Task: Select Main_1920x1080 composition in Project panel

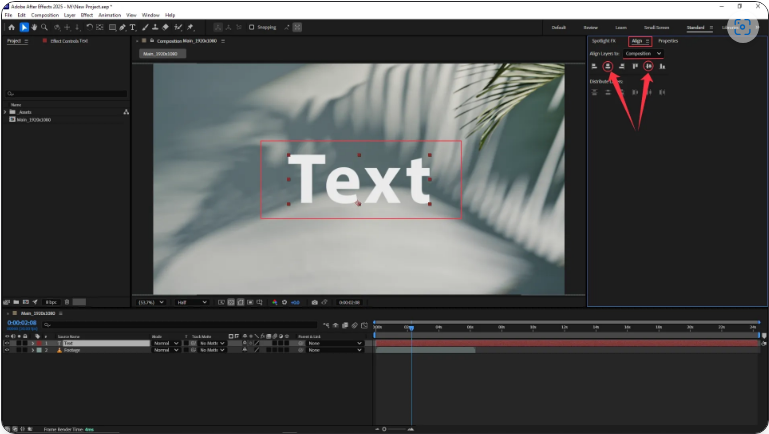Action: [x=33, y=120]
